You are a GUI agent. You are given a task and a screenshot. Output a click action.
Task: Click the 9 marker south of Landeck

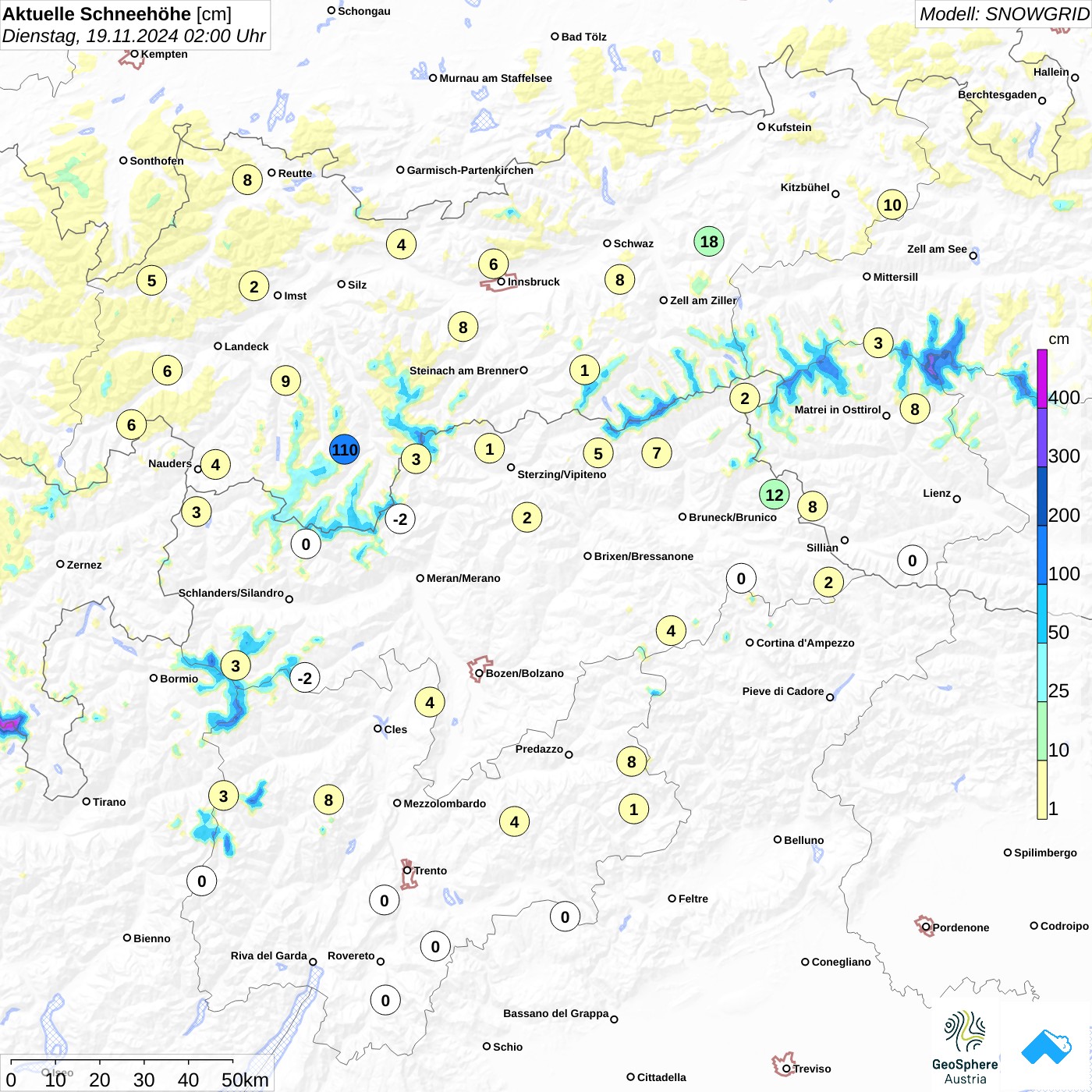(x=285, y=381)
